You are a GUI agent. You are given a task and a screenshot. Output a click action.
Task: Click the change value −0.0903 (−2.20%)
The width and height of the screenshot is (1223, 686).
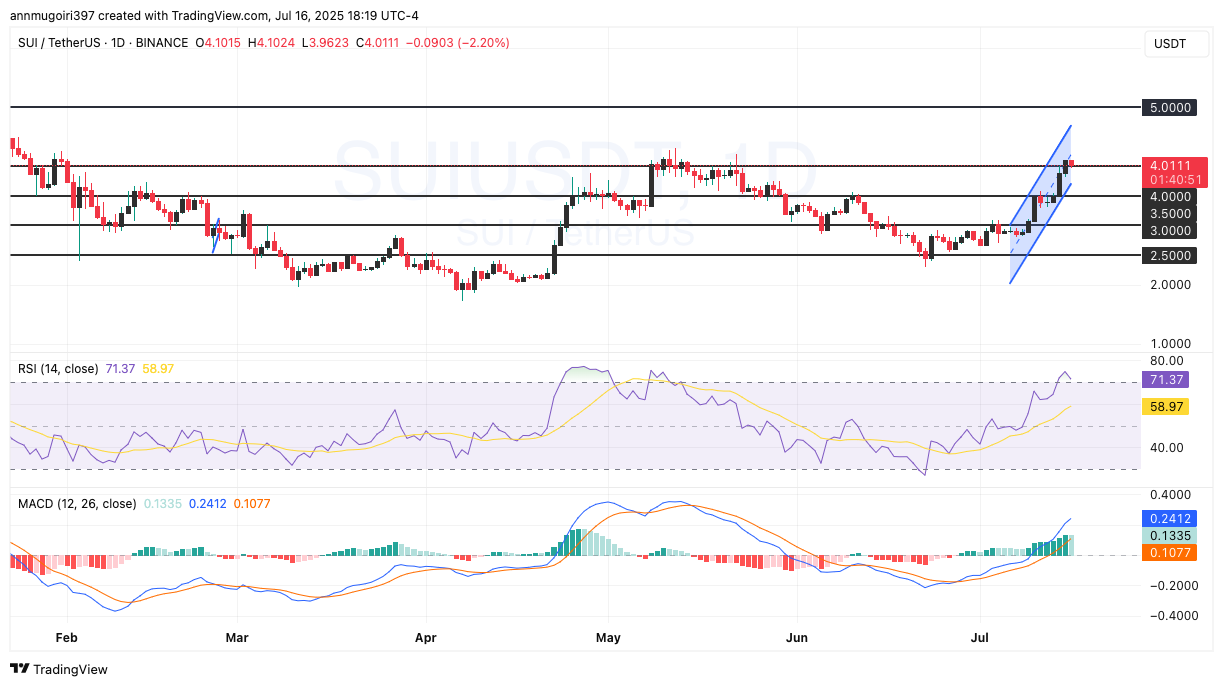point(460,43)
